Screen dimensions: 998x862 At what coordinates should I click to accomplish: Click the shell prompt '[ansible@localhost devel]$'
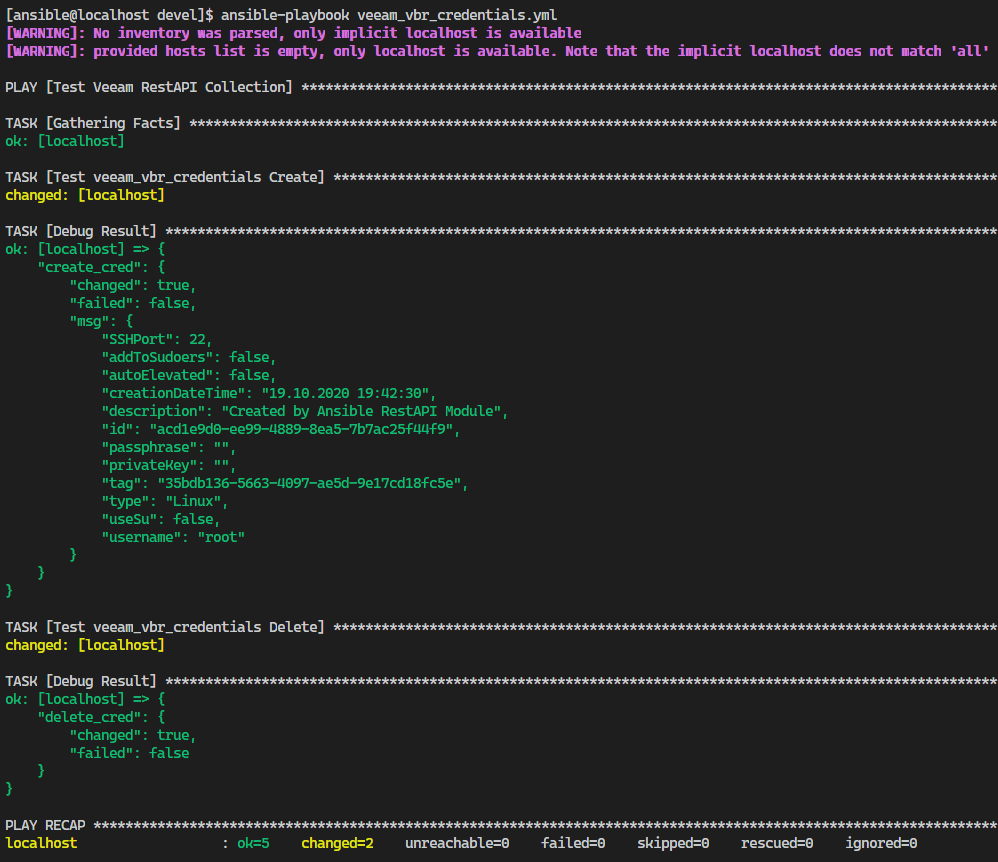pos(109,15)
